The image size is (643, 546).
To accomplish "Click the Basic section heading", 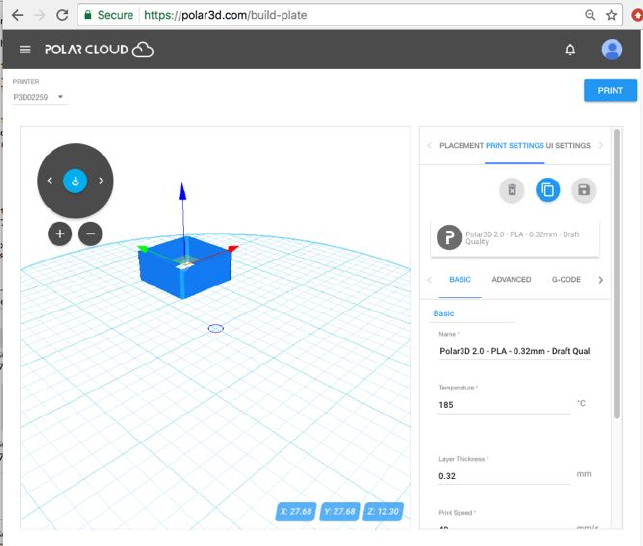I will tap(444, 313).
